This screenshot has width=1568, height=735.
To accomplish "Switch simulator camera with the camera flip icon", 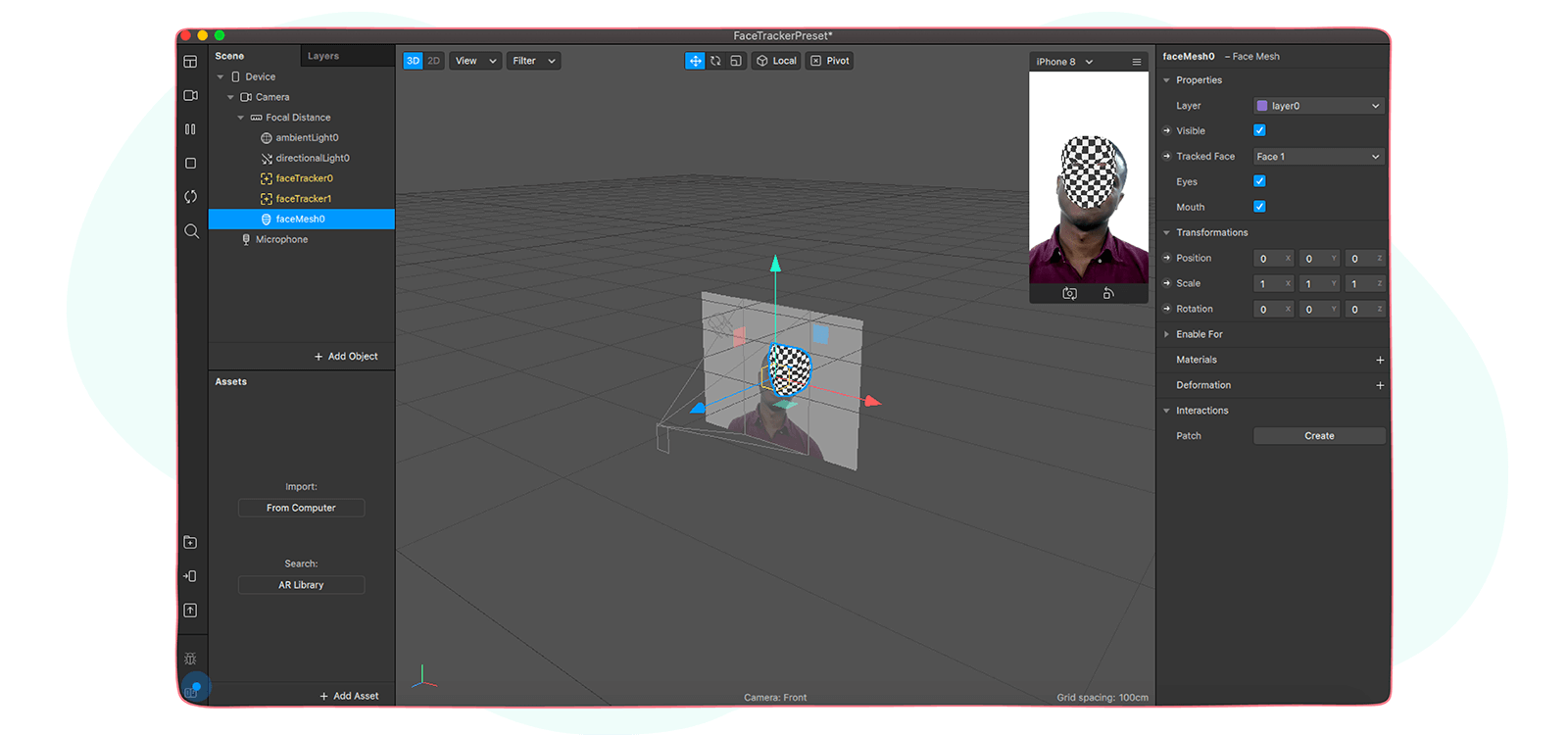I will [x=1069, y=294].
